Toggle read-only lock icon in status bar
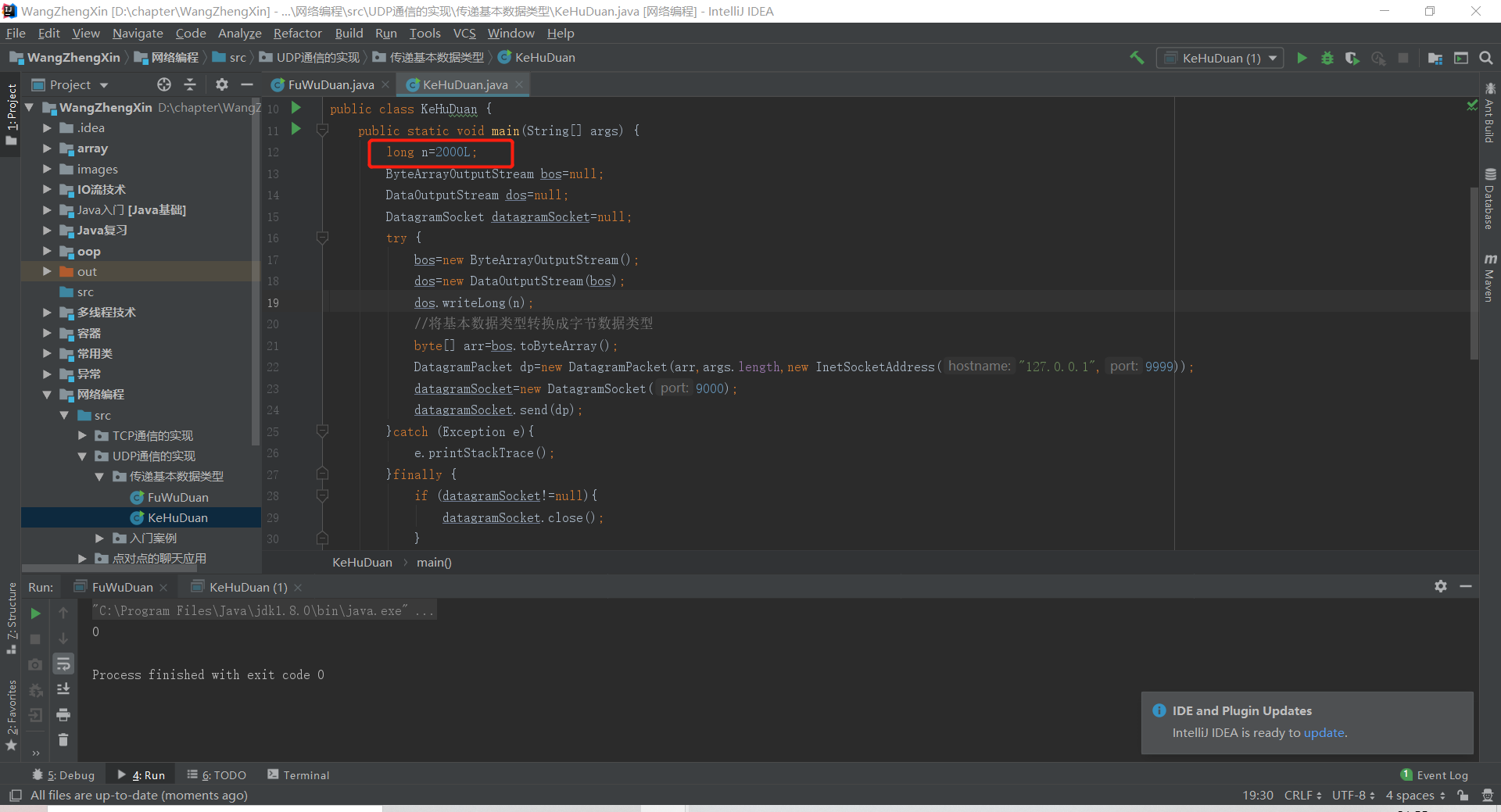This screenshot has width=1501, height=812. coord(1463,796)
